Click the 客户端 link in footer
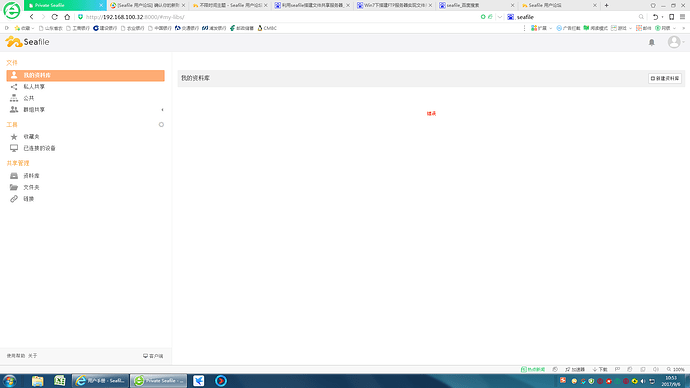 click(153, 356)
